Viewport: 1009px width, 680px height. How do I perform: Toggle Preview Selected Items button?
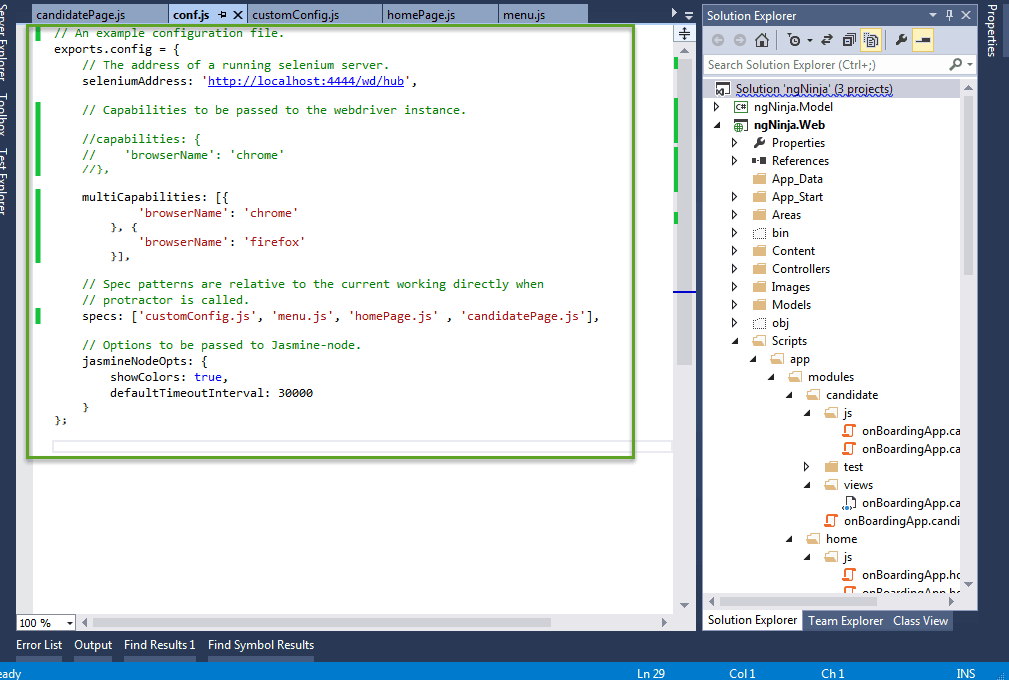coord(923,40)
